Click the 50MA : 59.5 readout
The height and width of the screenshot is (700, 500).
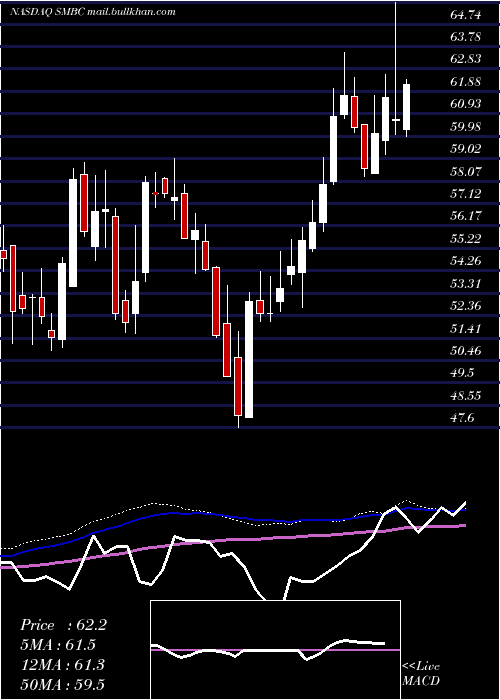pyautogui.click(x=62, y=684)
